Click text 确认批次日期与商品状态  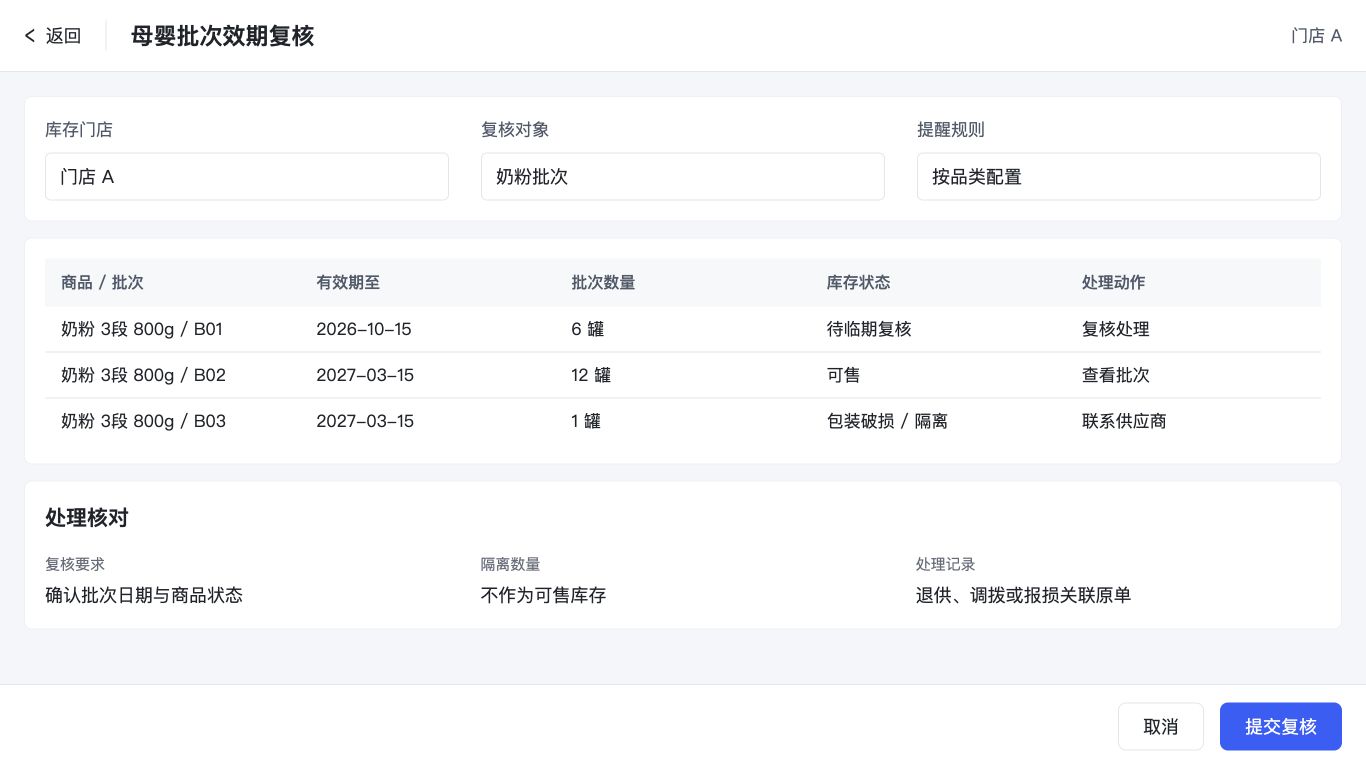pyautogui.click(x=144, y=595)
